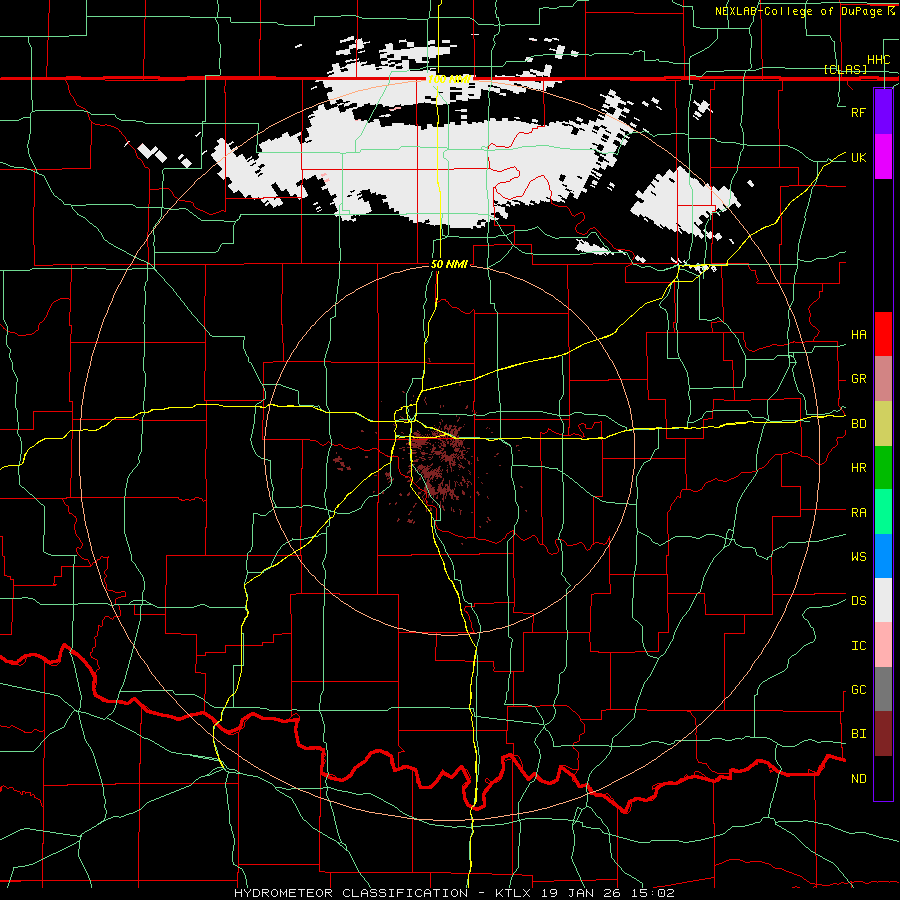Screen dimensions: 900x900
Task: Click the BI brown legend swatch
Action: pyautogui.click(x=883, y=734)
